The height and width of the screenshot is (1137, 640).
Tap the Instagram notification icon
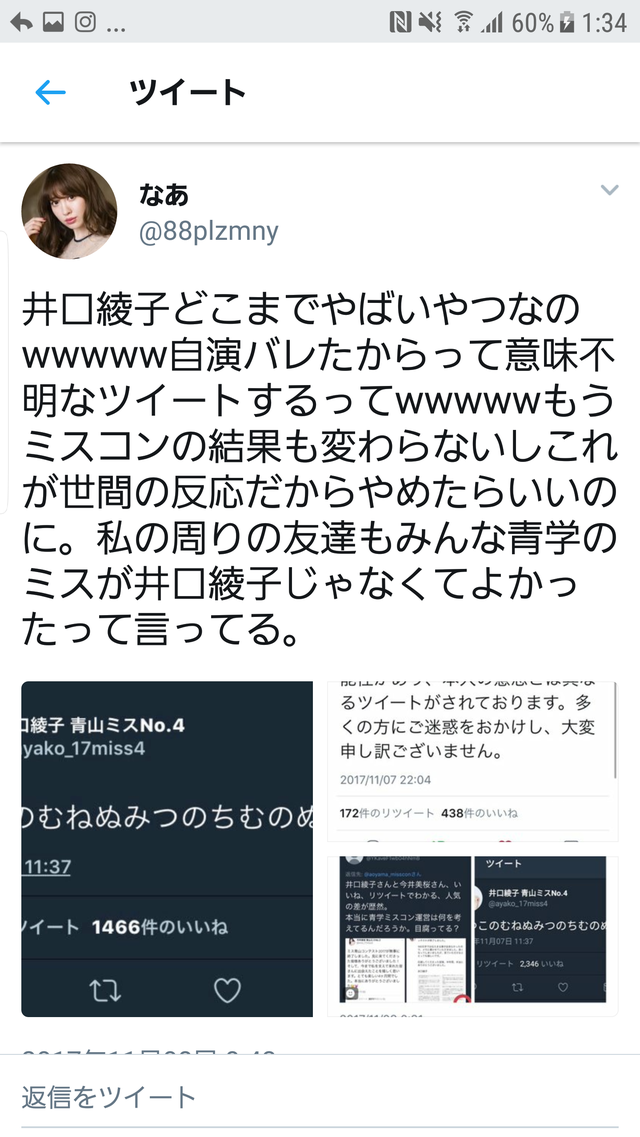tap(85, 22)
